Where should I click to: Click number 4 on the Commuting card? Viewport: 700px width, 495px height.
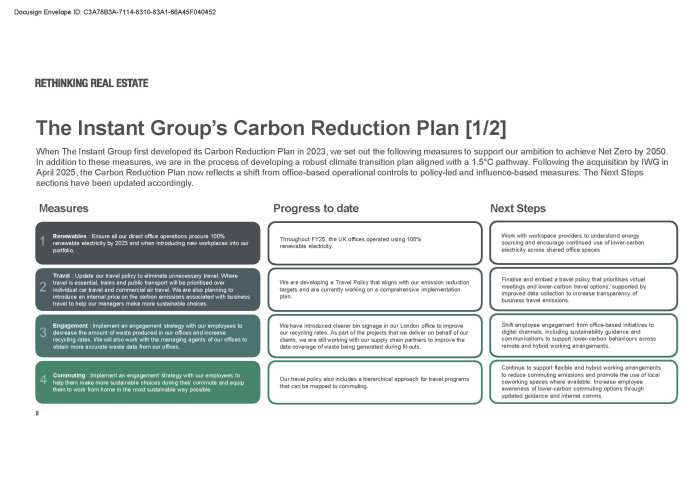pyautogui.click(x=43, y=379)
